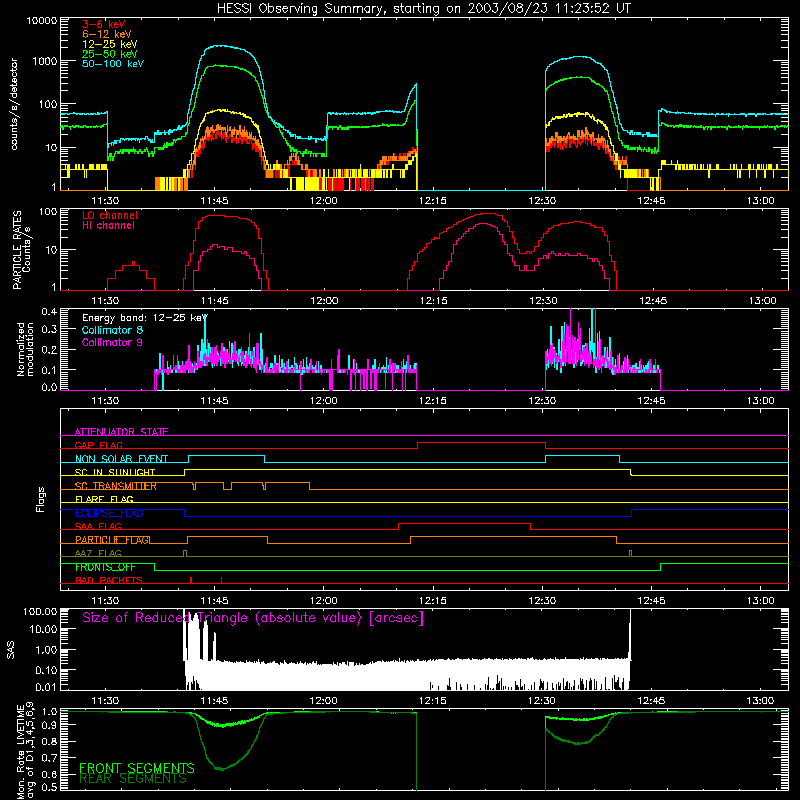Screen dimensions: 800x800
Task: Select the 50-100 keV legend label
Action: tap(112, 63)
